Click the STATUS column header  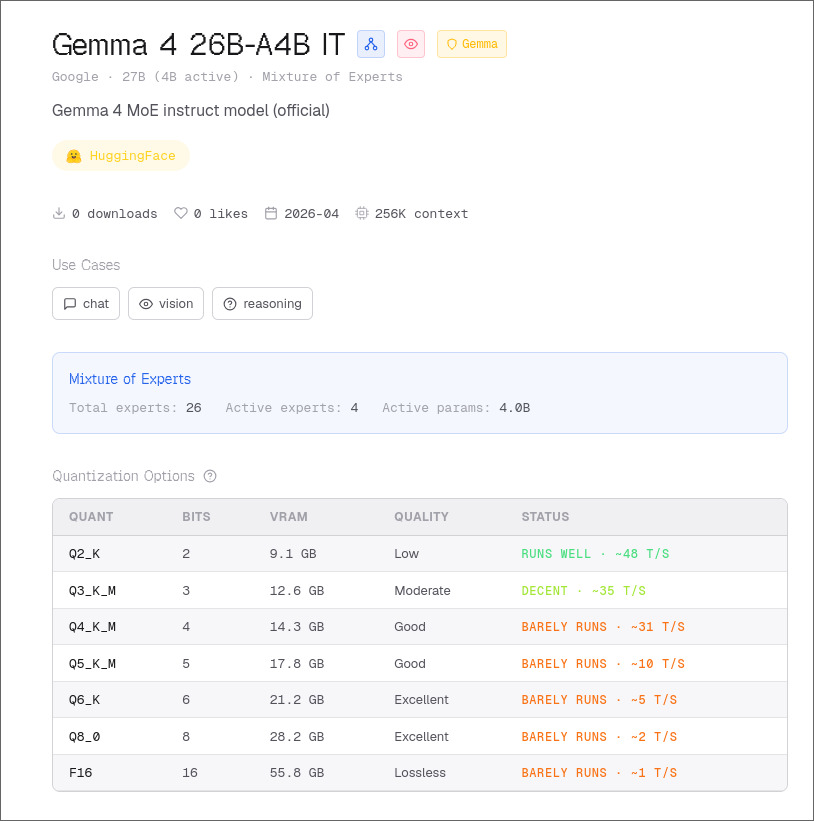pyautogui.click(x=545, y=517)
